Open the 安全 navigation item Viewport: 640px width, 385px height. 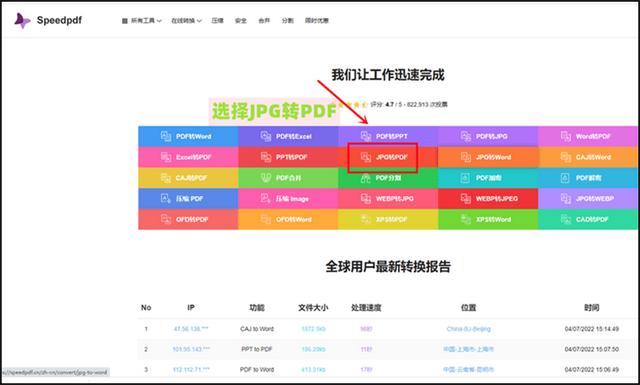(241, 20)
